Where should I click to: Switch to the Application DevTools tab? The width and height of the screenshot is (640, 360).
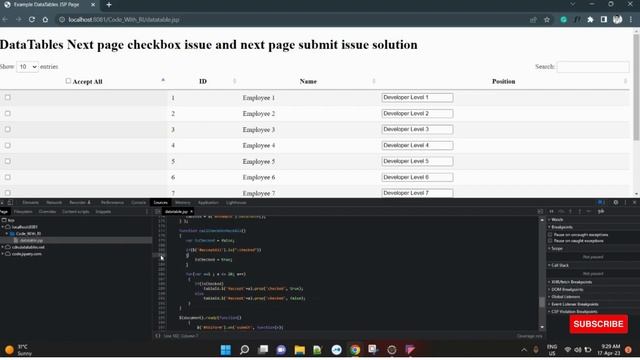click(208, 202)
